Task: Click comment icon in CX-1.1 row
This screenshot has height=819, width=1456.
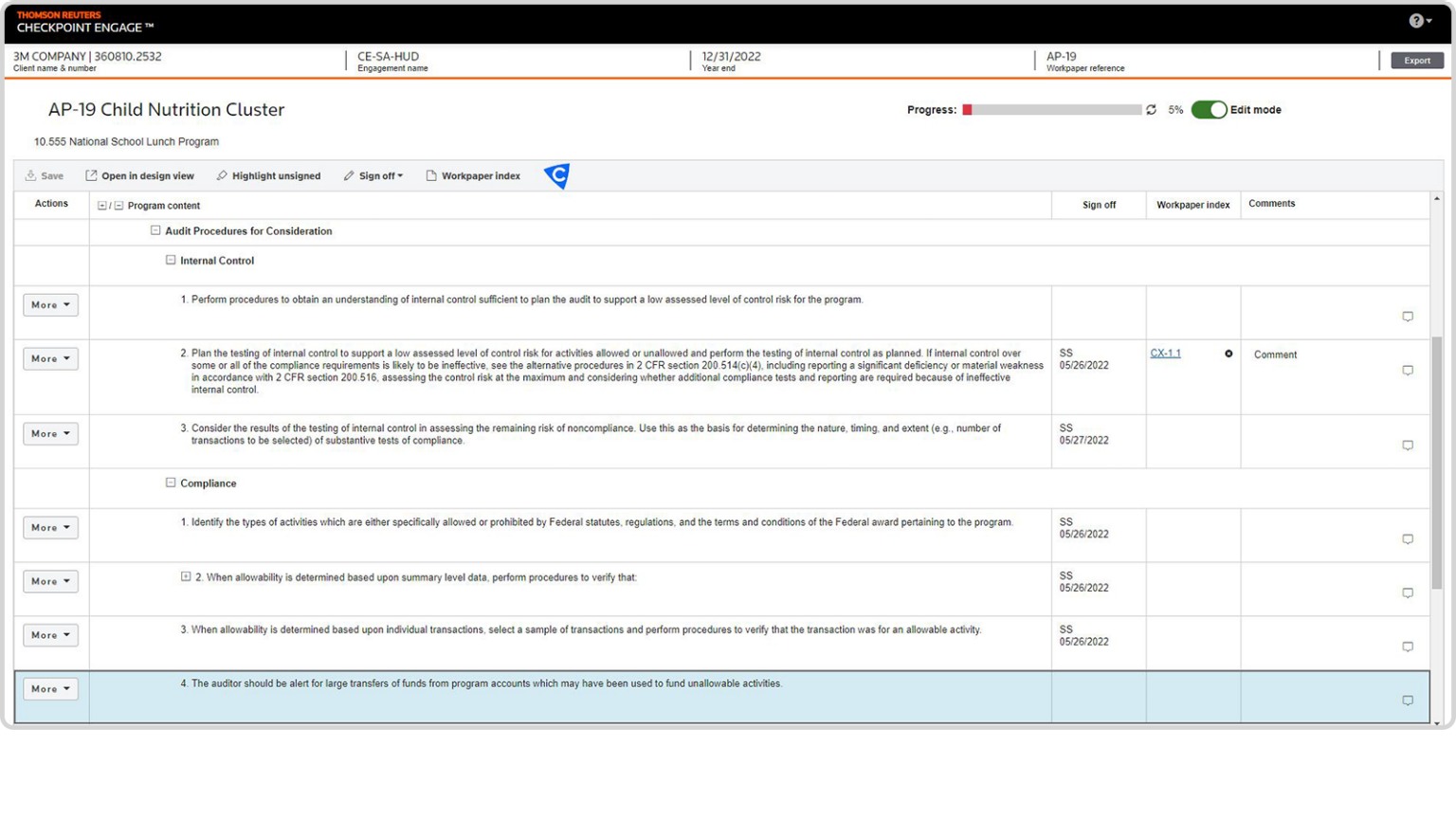Action: coord(1408,371)
